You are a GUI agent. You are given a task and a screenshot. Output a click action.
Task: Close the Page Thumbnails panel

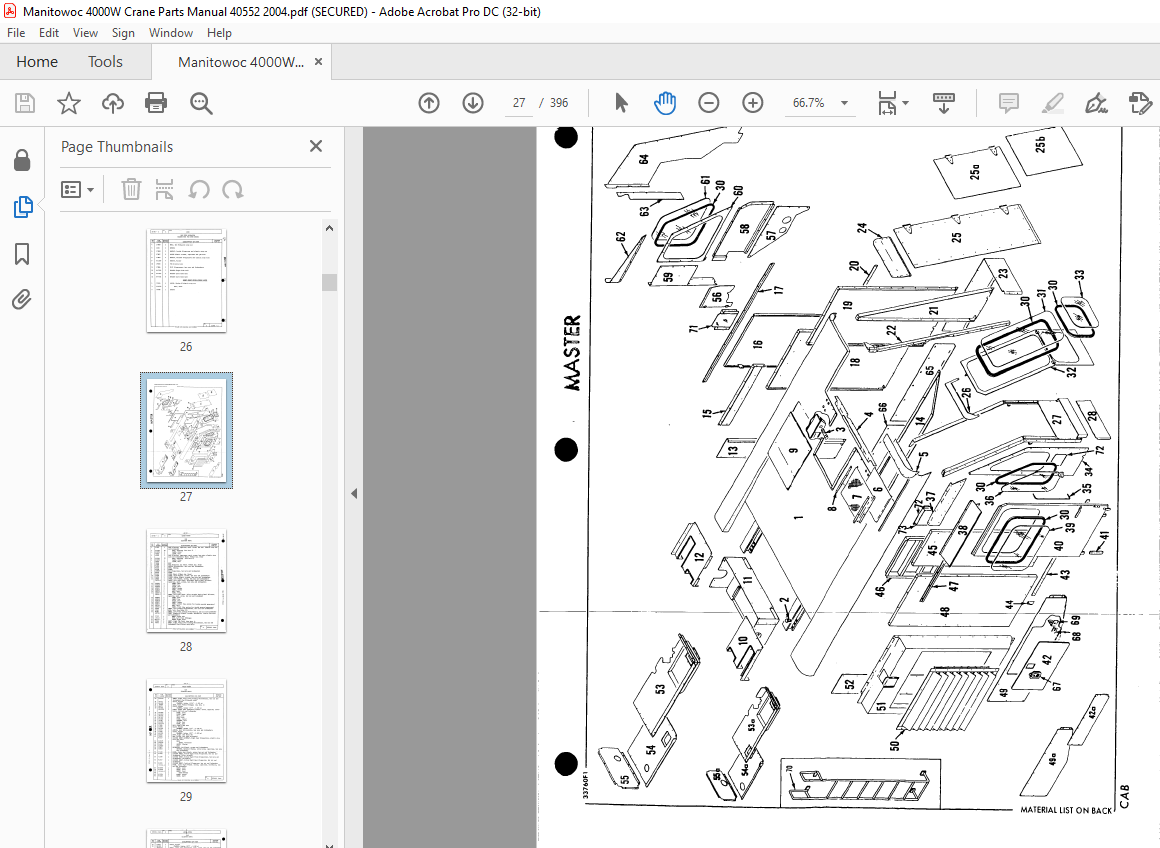tap(316, 147)
